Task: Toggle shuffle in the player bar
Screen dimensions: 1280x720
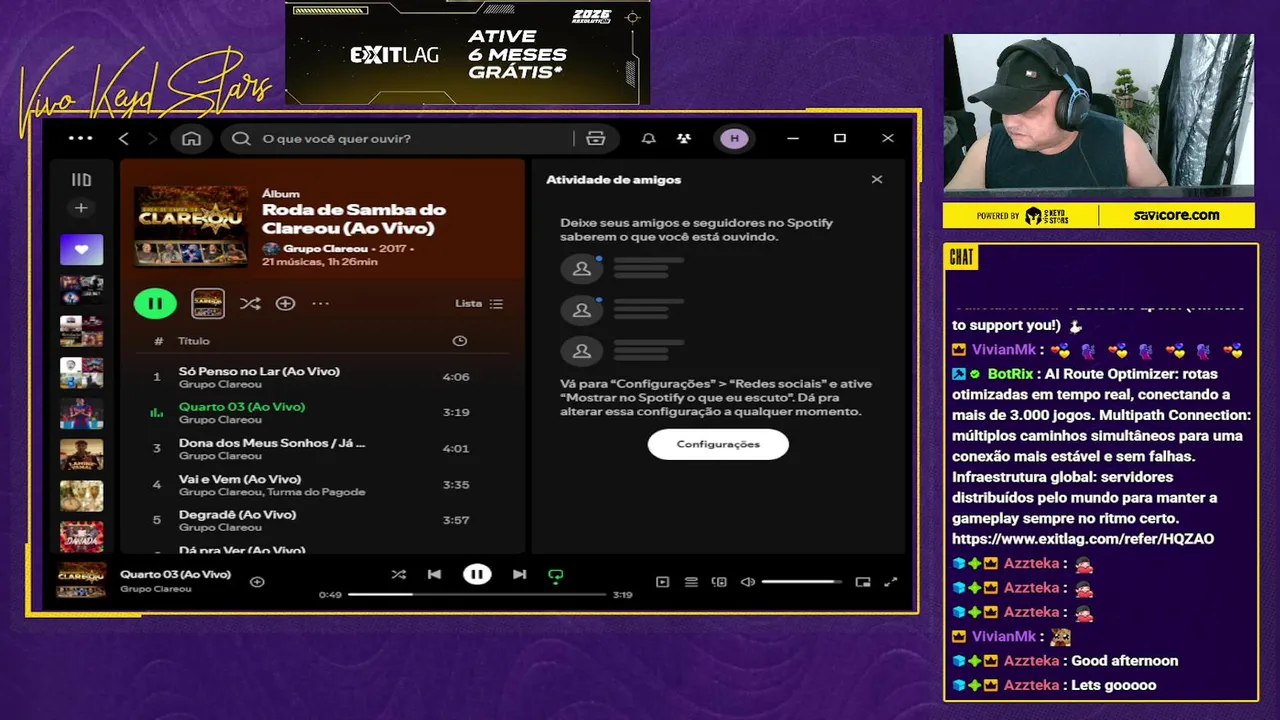Action: click(399, 574)
